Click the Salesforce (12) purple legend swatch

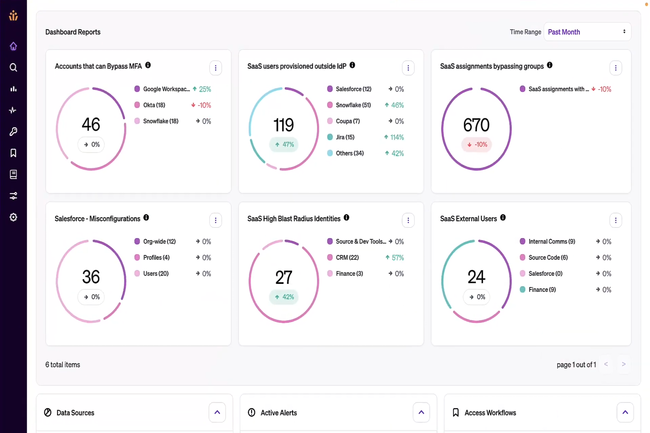coord(330,89)
